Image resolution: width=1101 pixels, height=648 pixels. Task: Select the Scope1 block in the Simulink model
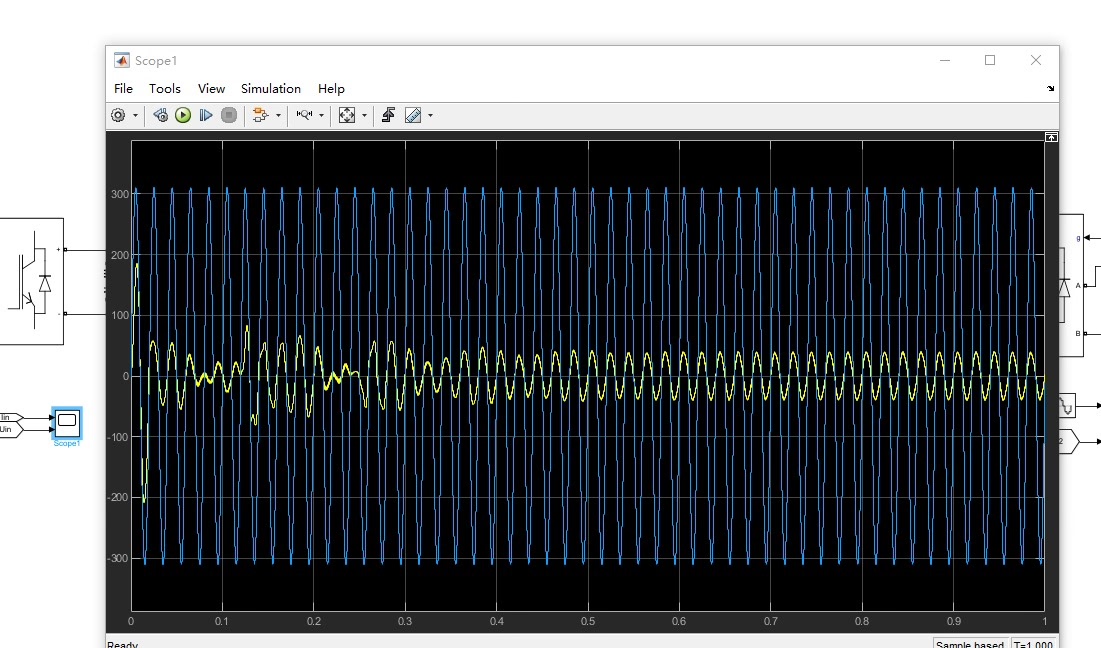click(x=67, y=422)
